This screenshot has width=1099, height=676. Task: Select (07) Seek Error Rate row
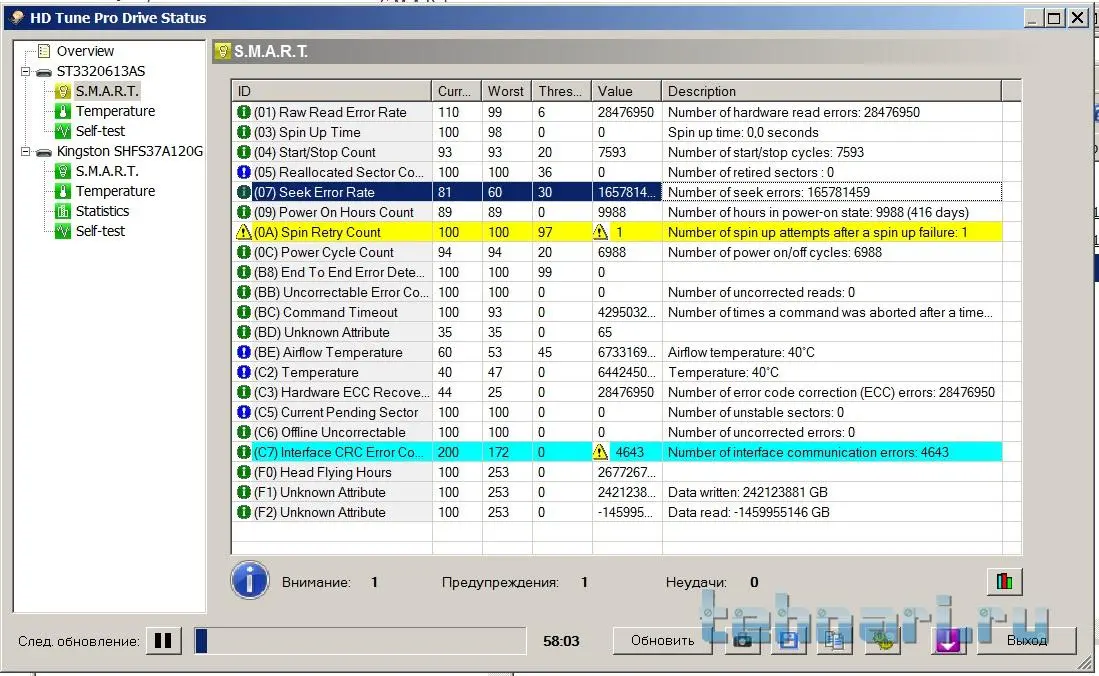pyautogui.click(x=617, y=192)
